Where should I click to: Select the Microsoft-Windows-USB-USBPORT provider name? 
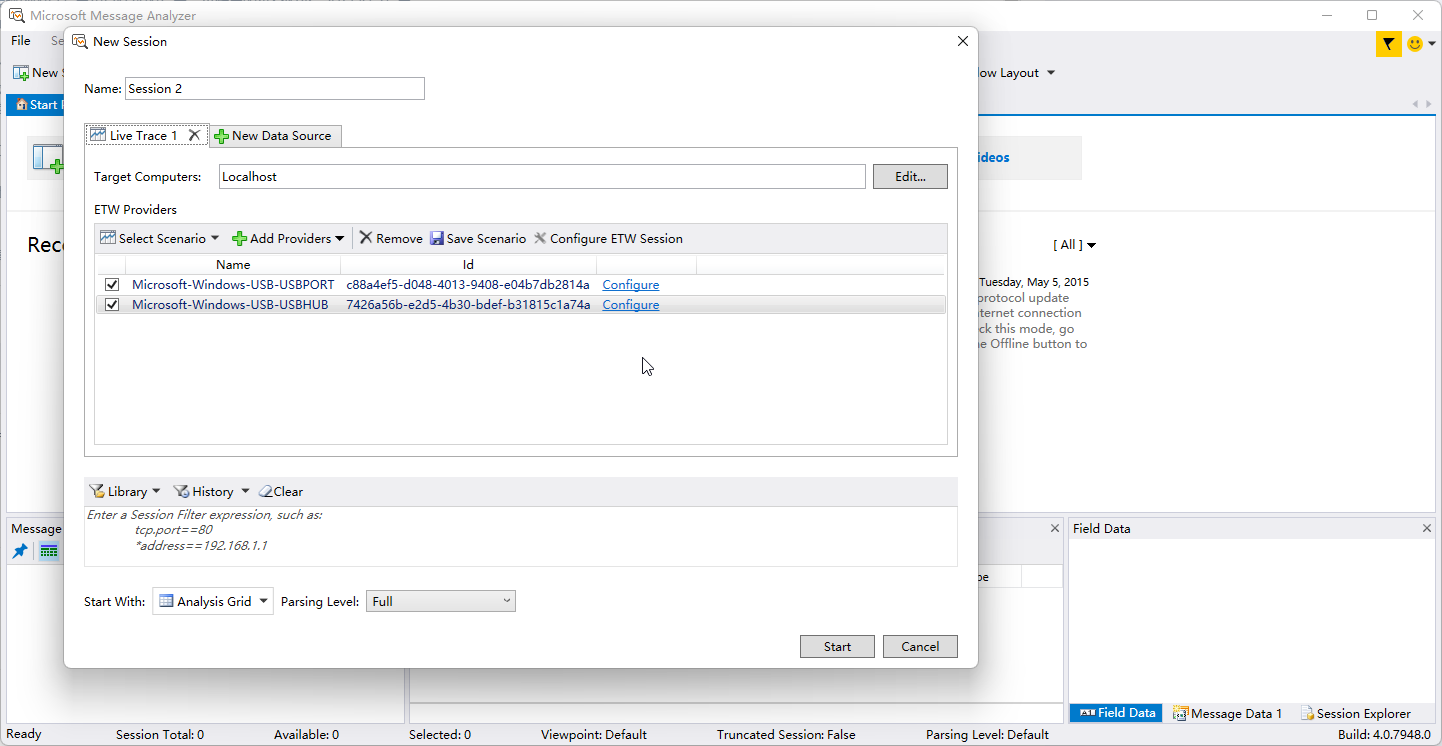click(233, 285)
